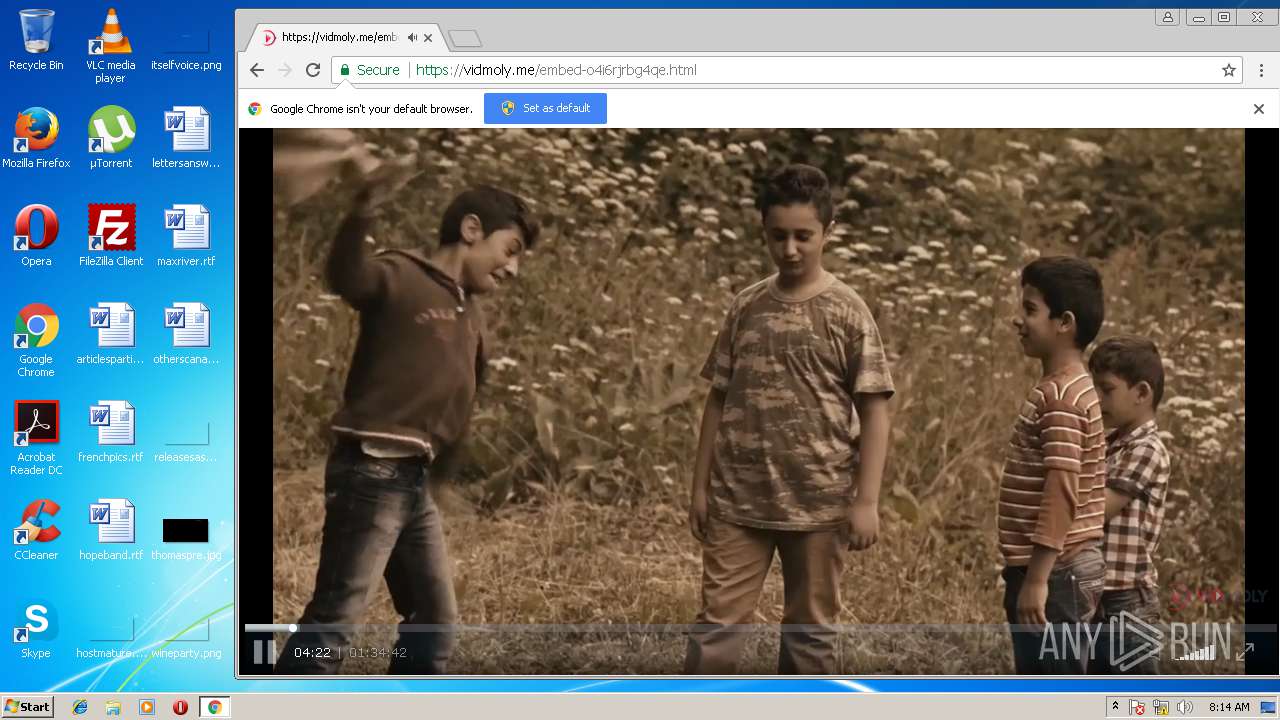Pause the video with the pause button
1280x720 pixels.
point(264,652)
